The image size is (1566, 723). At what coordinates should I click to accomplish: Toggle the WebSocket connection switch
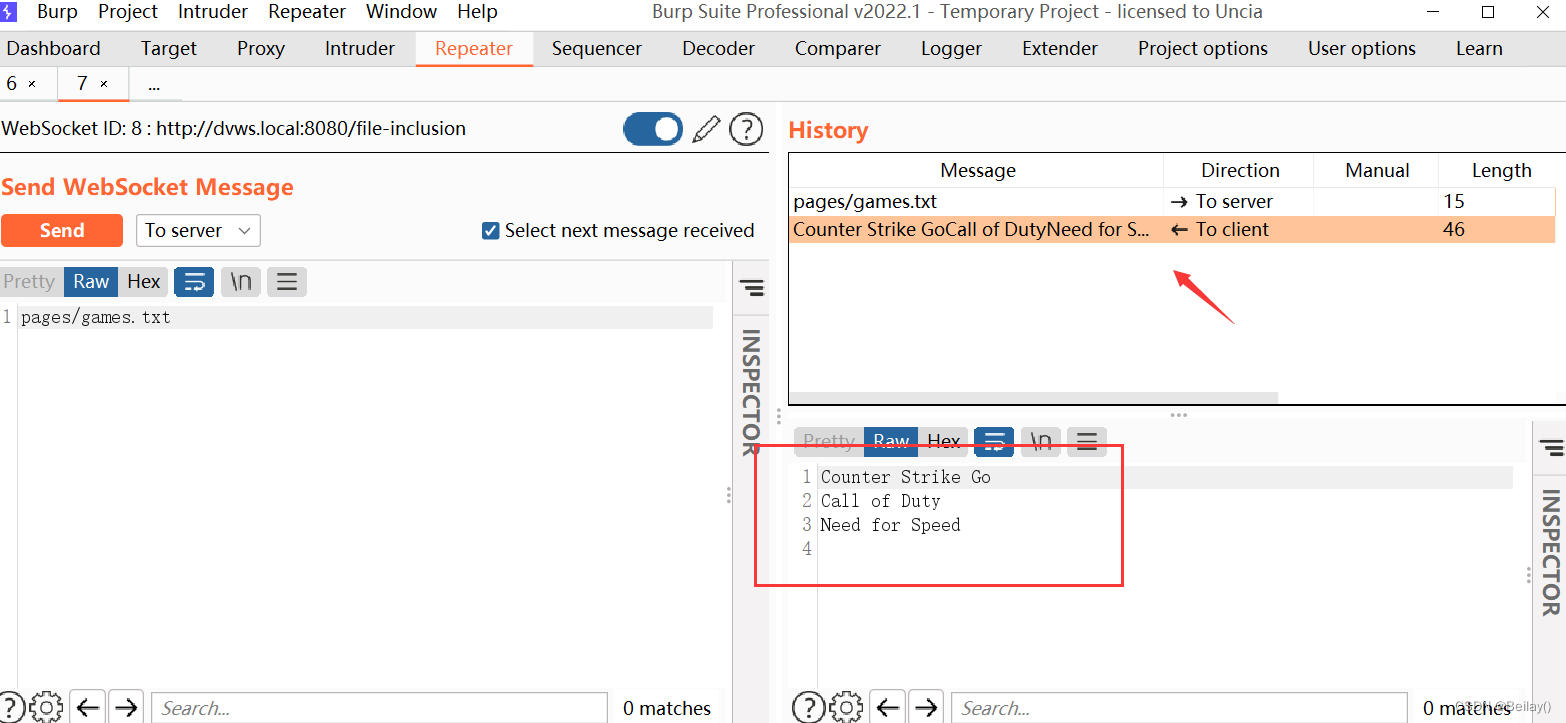[653, 129]
